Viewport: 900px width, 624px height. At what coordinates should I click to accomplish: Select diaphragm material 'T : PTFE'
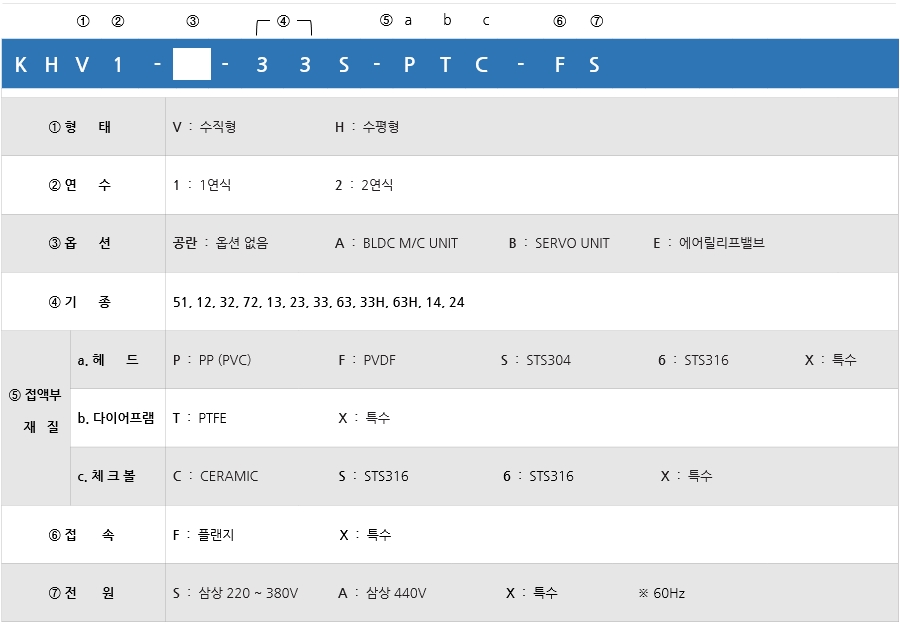pos(200,418)
